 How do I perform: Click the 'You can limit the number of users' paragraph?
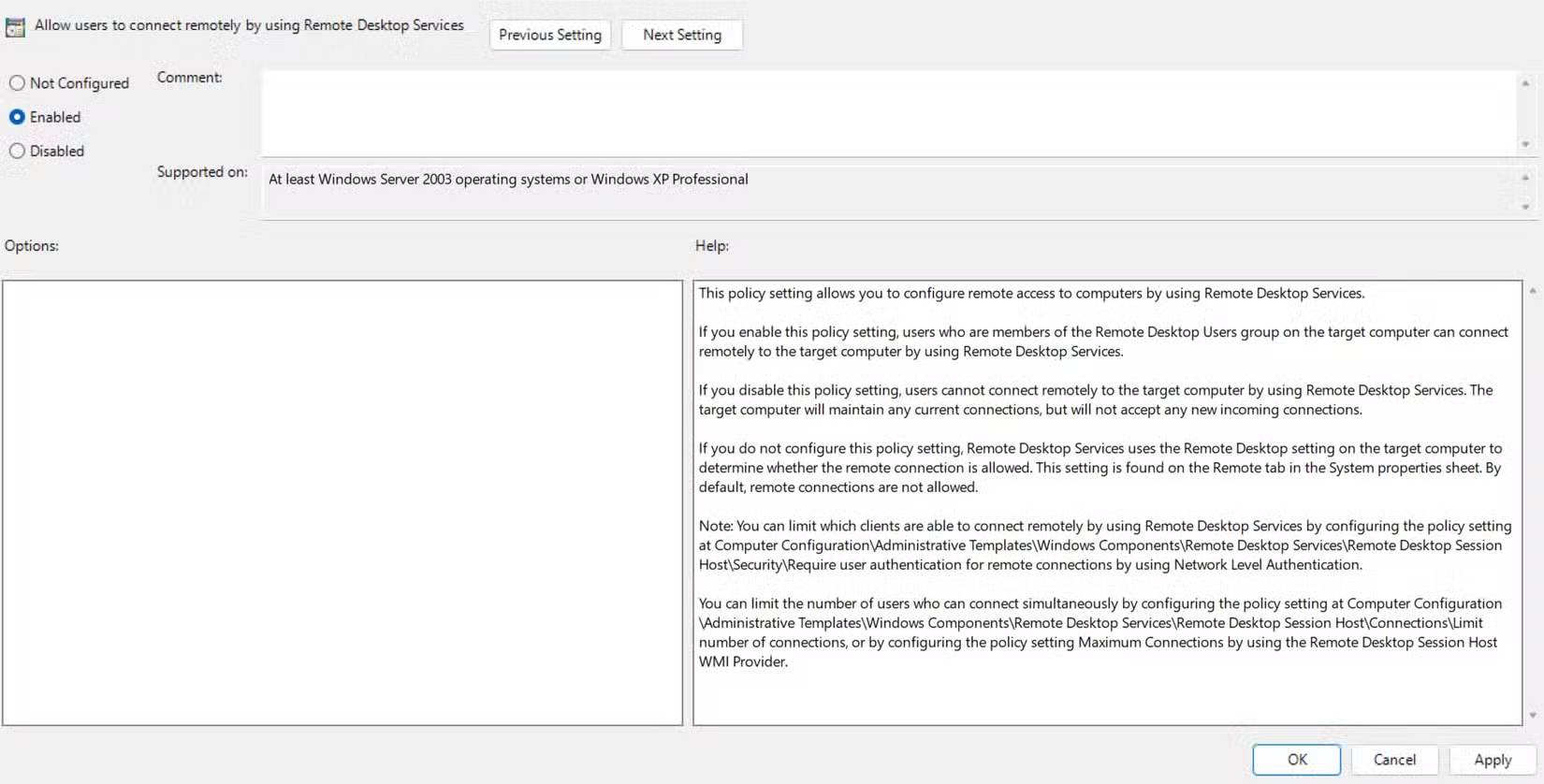pos(1100,632)
